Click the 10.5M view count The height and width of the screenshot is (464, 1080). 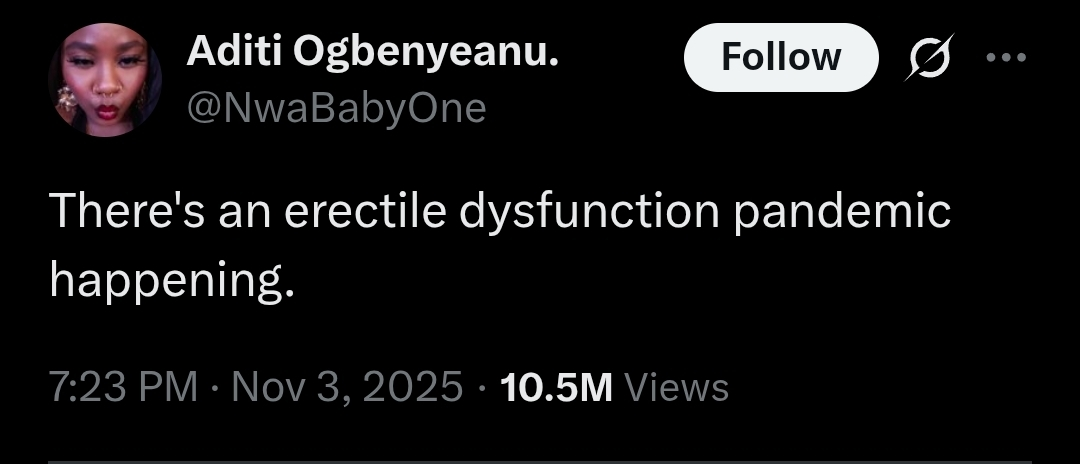pos(556,386)
